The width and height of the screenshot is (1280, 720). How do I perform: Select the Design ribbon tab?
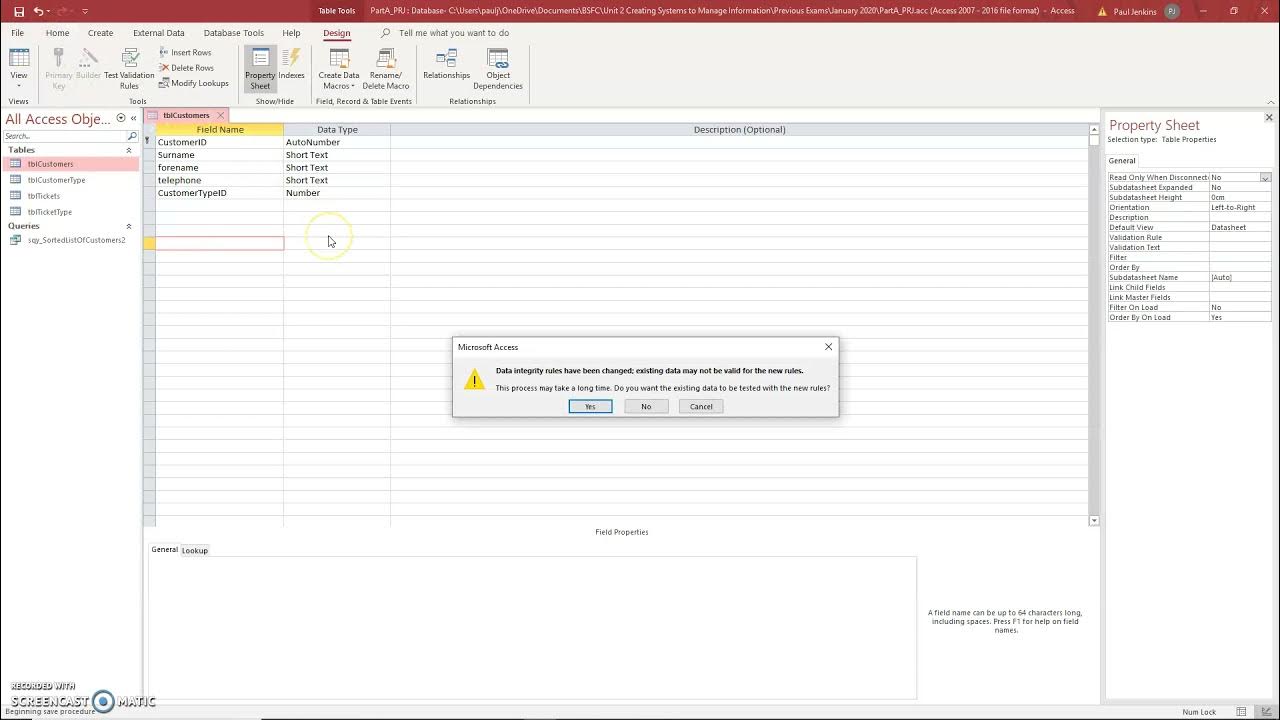(337, 33)
